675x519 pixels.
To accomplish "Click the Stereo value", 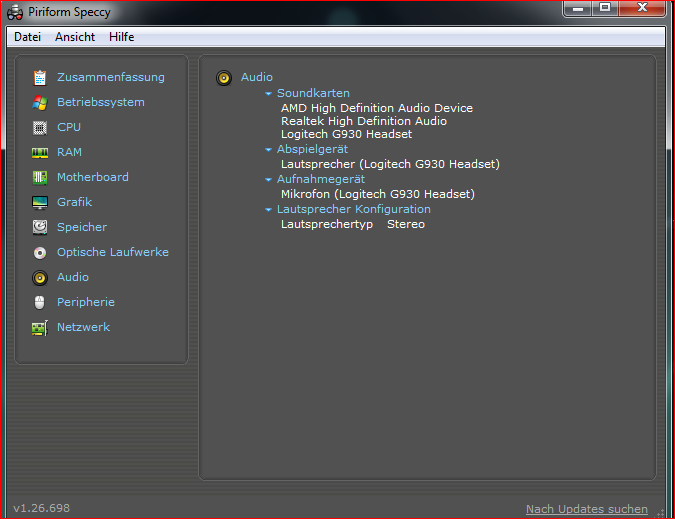I will 406,224.
